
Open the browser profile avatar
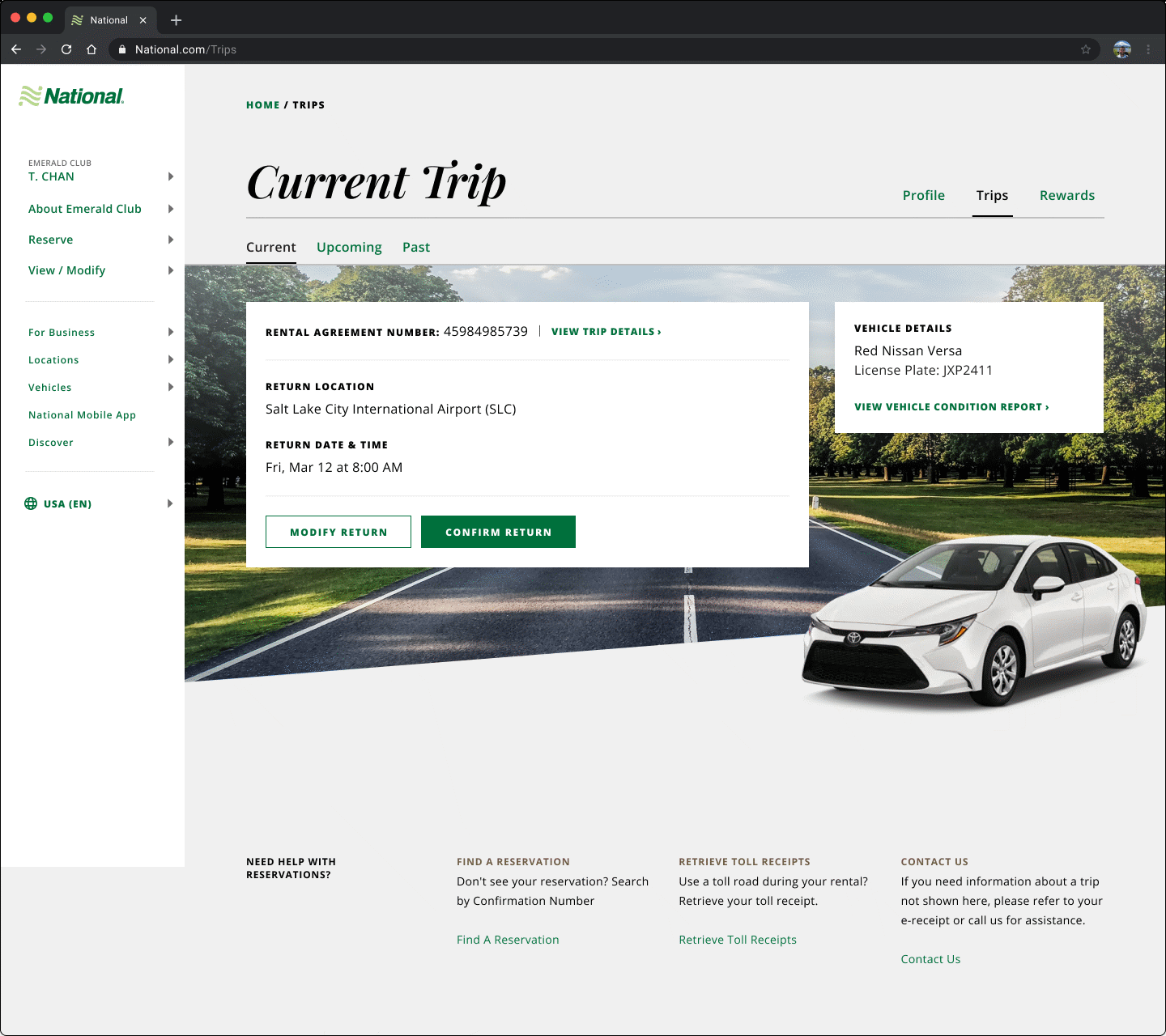(x=1122, y=49)
